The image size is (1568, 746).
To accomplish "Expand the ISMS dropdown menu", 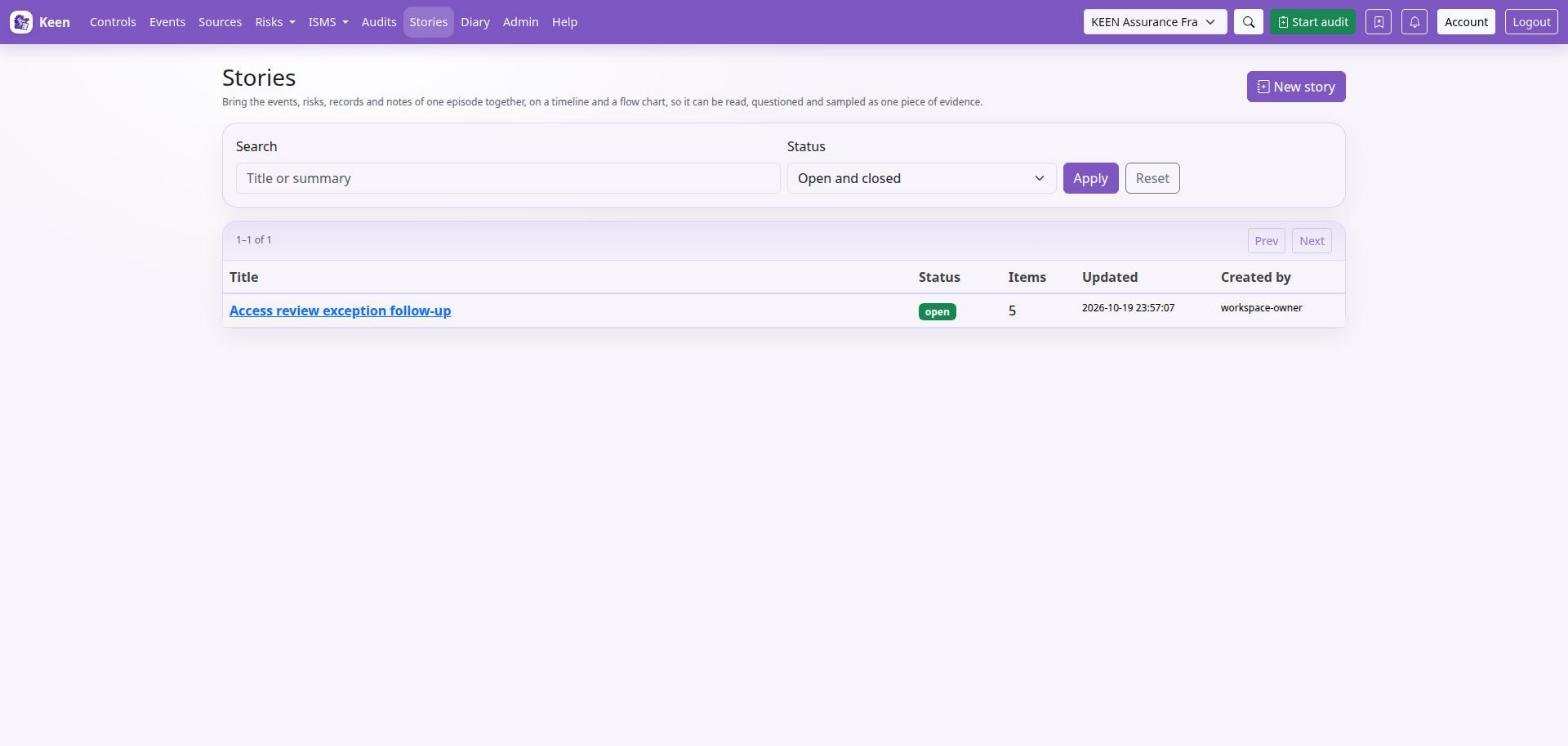I will pos(328,22).
